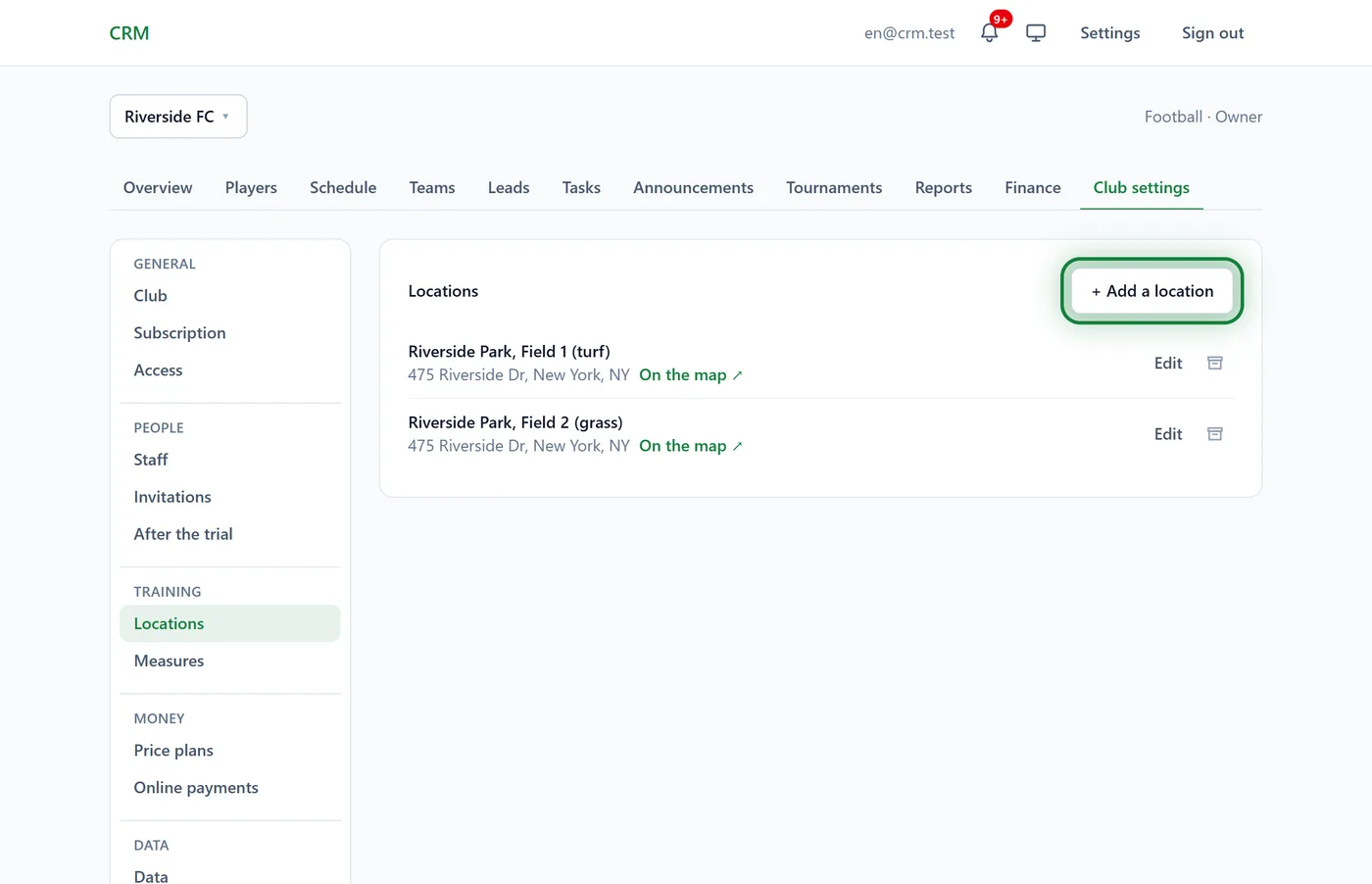Open Field 2 on the map
Viewport: 1372px width, 884px height.
[691, 446]
